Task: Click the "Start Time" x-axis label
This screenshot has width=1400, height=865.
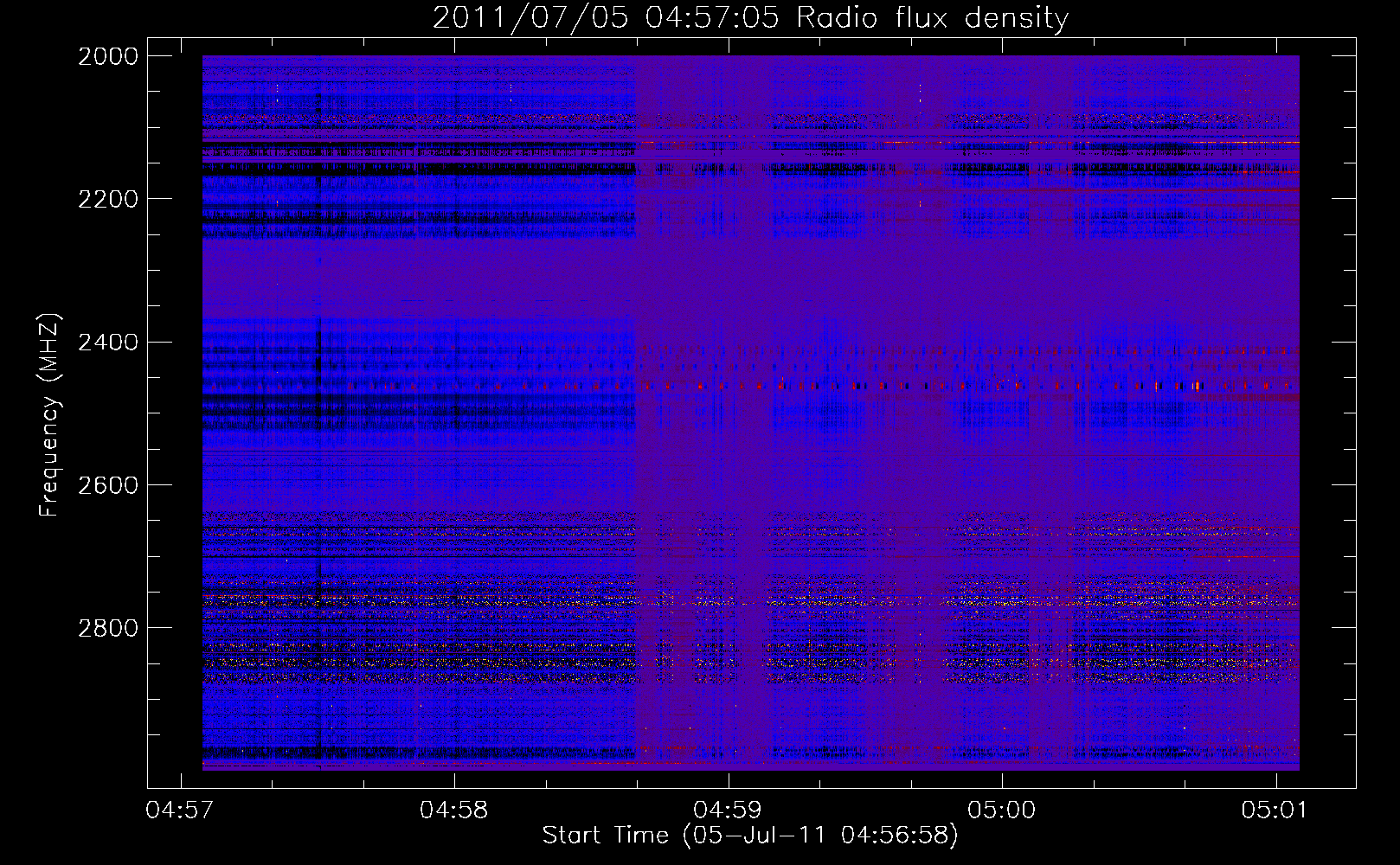Action: point(750,836)
